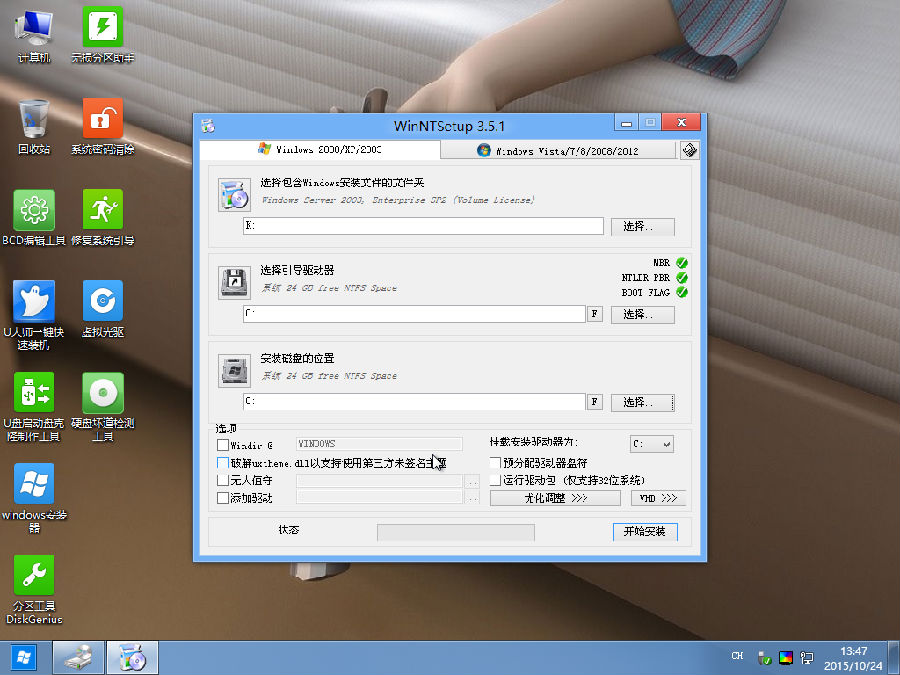Click the tool icon right of the tabs
This screenshot has height=675, width=900.
(x=689, y=150)
